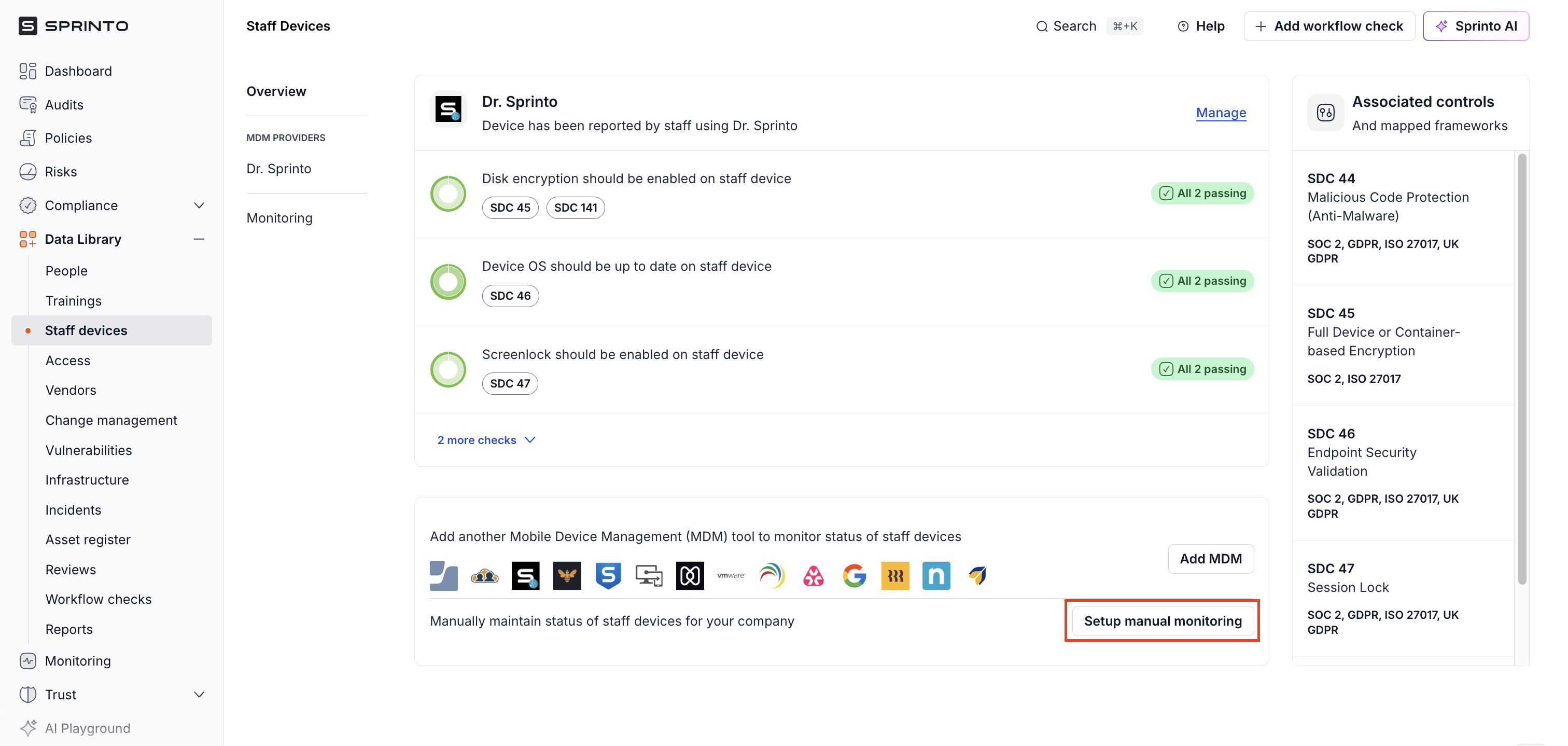Image resolution: width=1568 pixels, height=746 pixels.
Task: Click the Google MDM provider icon
Action: [854, 575]
